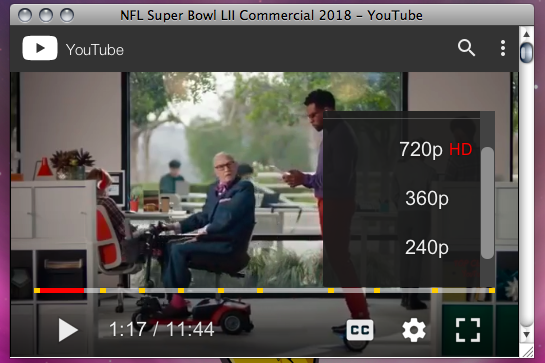Click the quality menu scrollbar thumb
Screen dimensions: 545x363
[488, 203]
